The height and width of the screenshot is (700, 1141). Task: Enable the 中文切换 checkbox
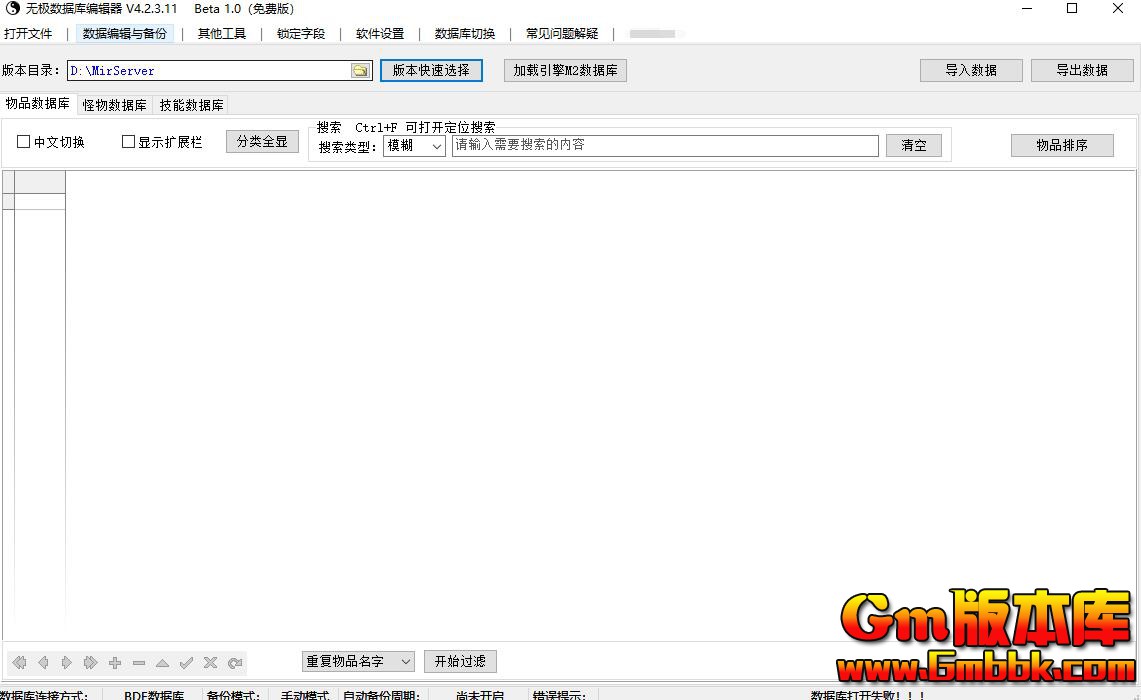click(23, 141)
